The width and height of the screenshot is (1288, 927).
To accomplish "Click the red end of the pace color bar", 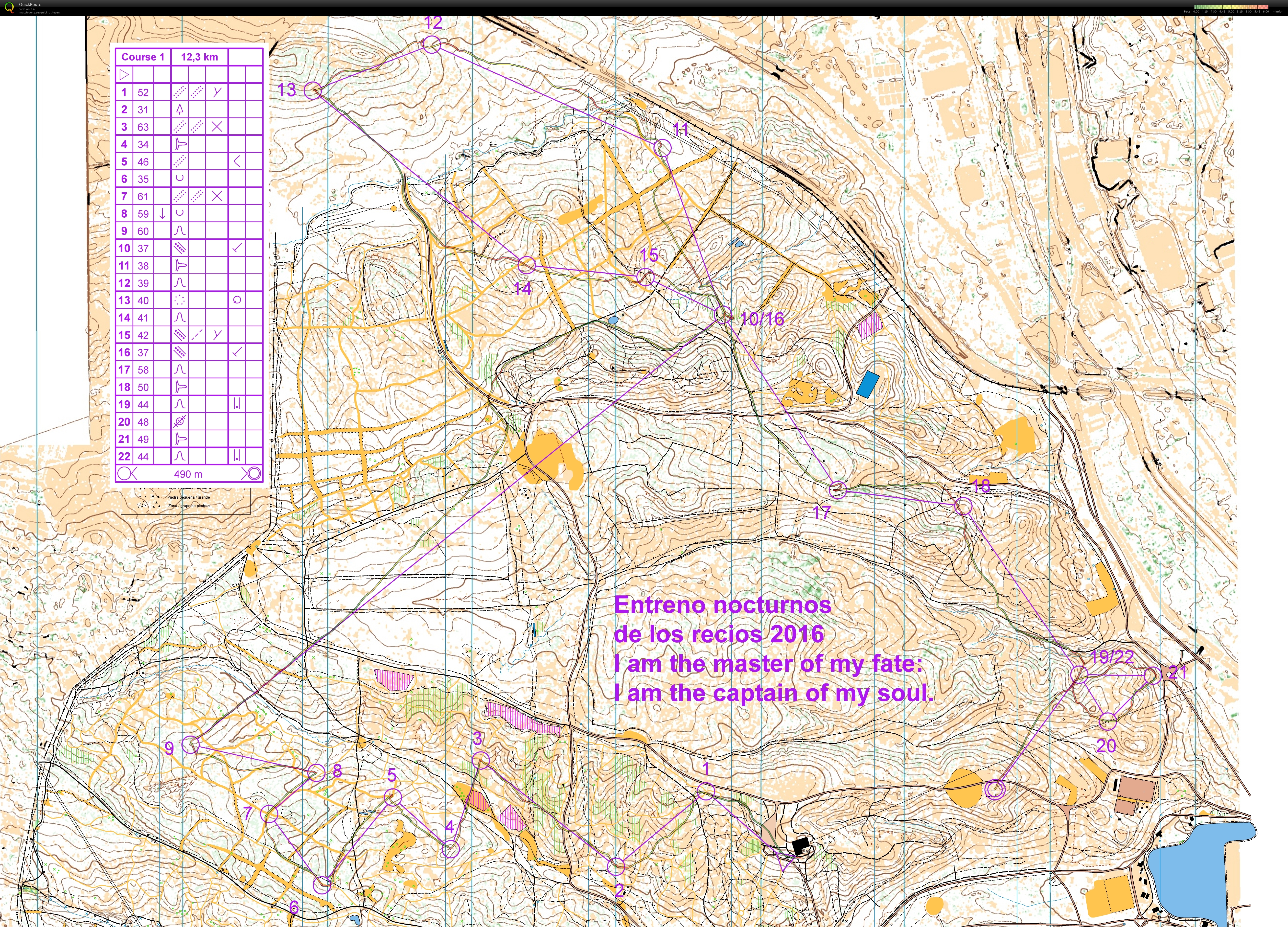I will [1266, 7].
